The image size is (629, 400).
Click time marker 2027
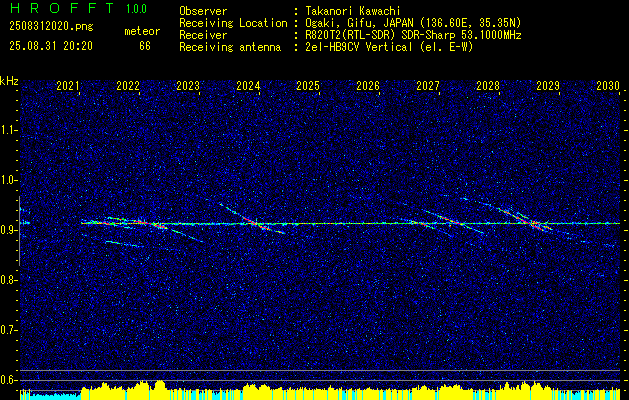(428, 85)
